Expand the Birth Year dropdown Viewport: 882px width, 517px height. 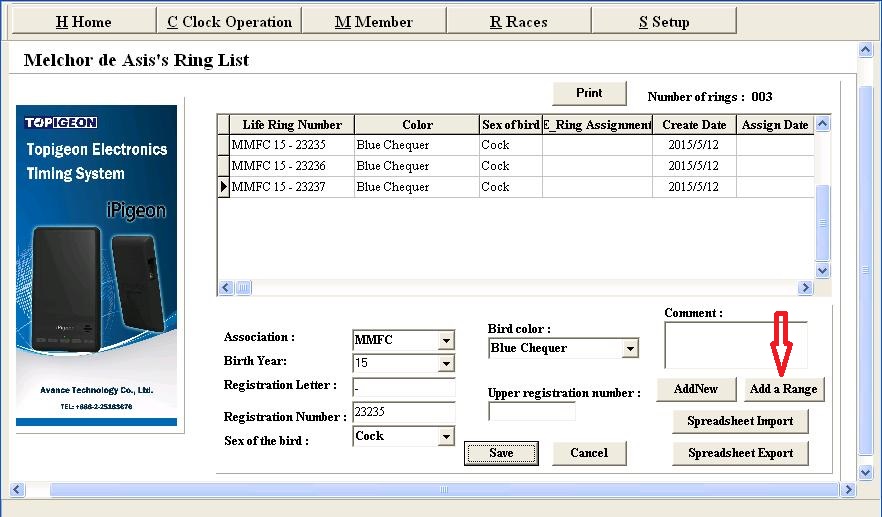[x=446, y=363]
